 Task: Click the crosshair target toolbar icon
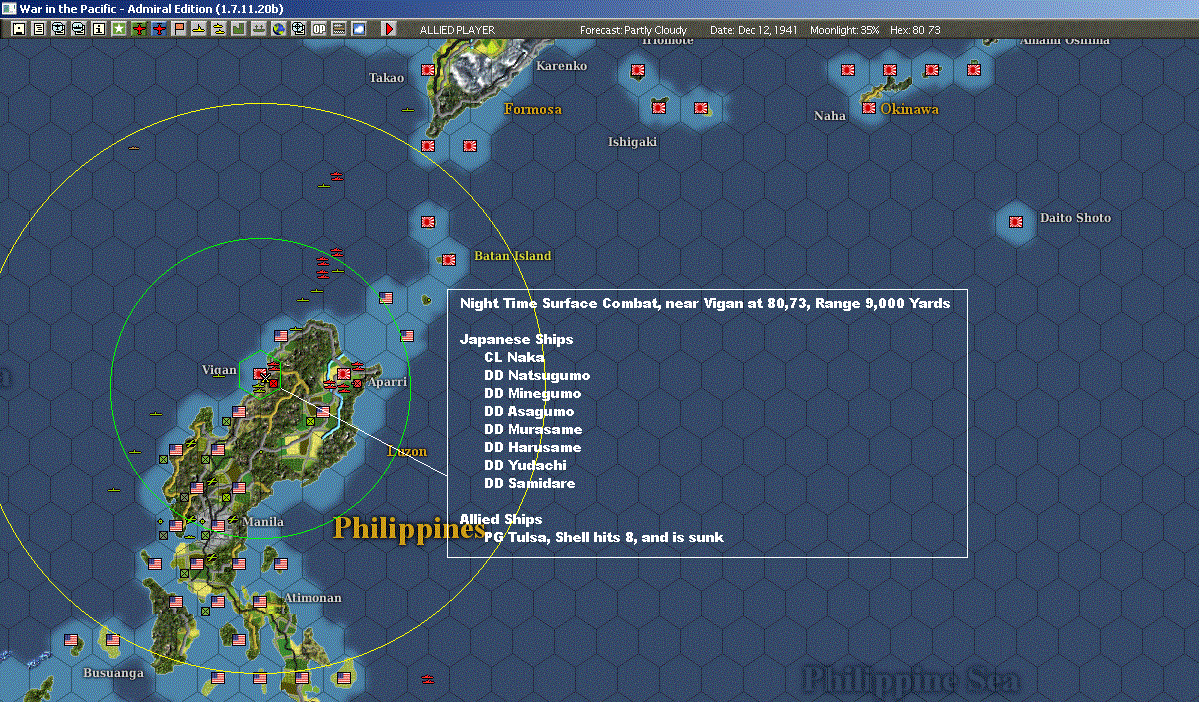(298, 29)
